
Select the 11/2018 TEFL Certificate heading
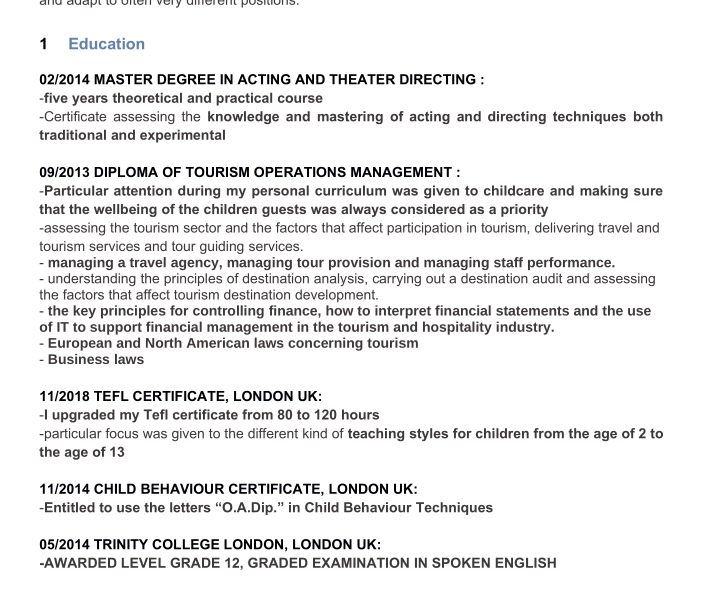tap(181, 396)
